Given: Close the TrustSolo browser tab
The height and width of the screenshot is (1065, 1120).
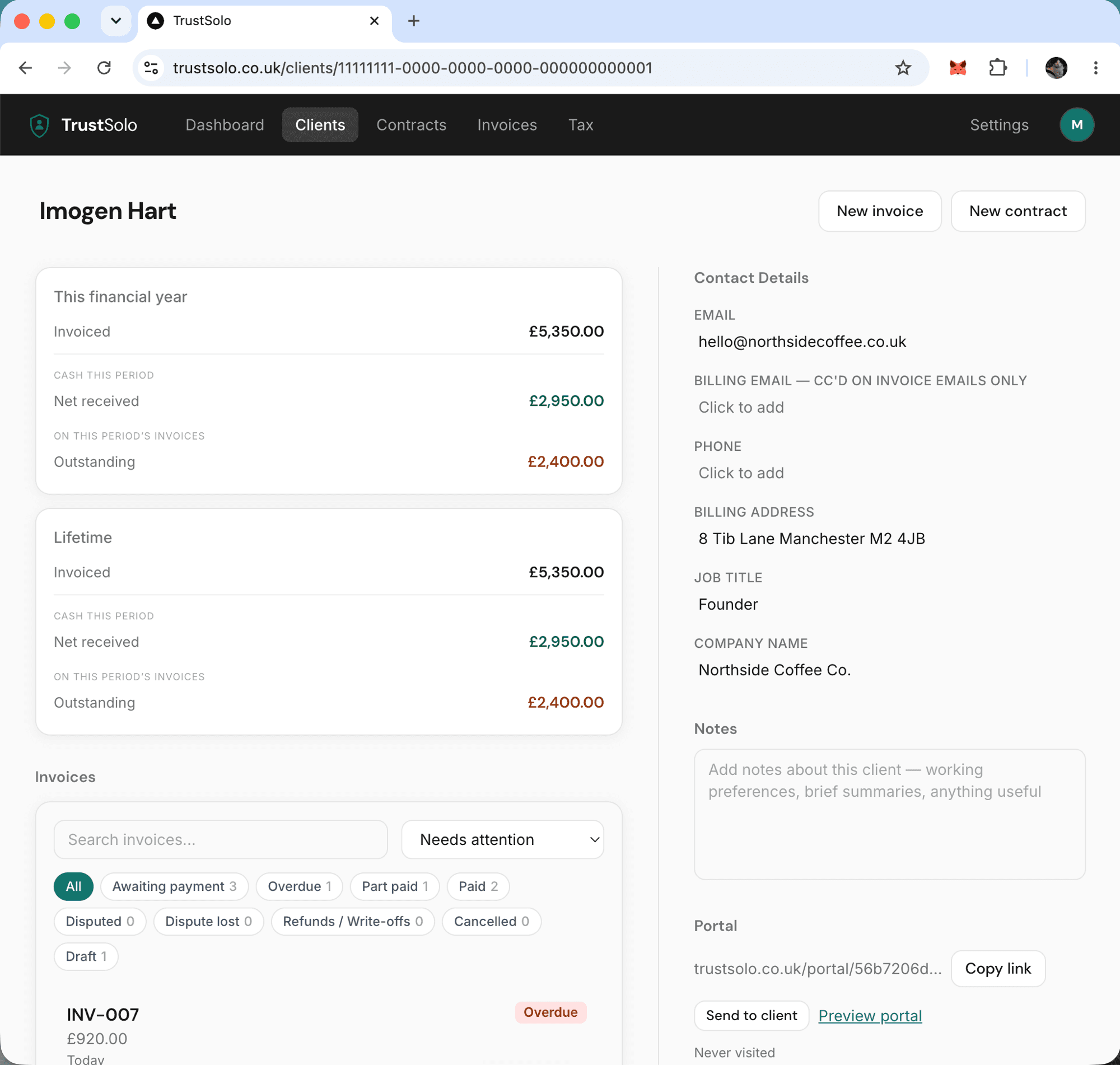Looking at the screenshot, I should pyautogui.click(x=374, y=21).
